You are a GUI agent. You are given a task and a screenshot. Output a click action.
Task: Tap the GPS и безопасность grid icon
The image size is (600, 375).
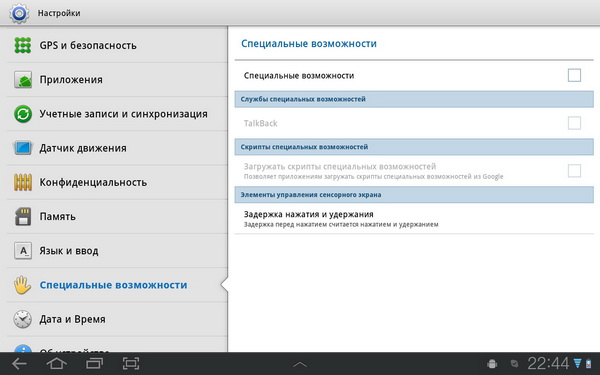[x=23, y=45]
